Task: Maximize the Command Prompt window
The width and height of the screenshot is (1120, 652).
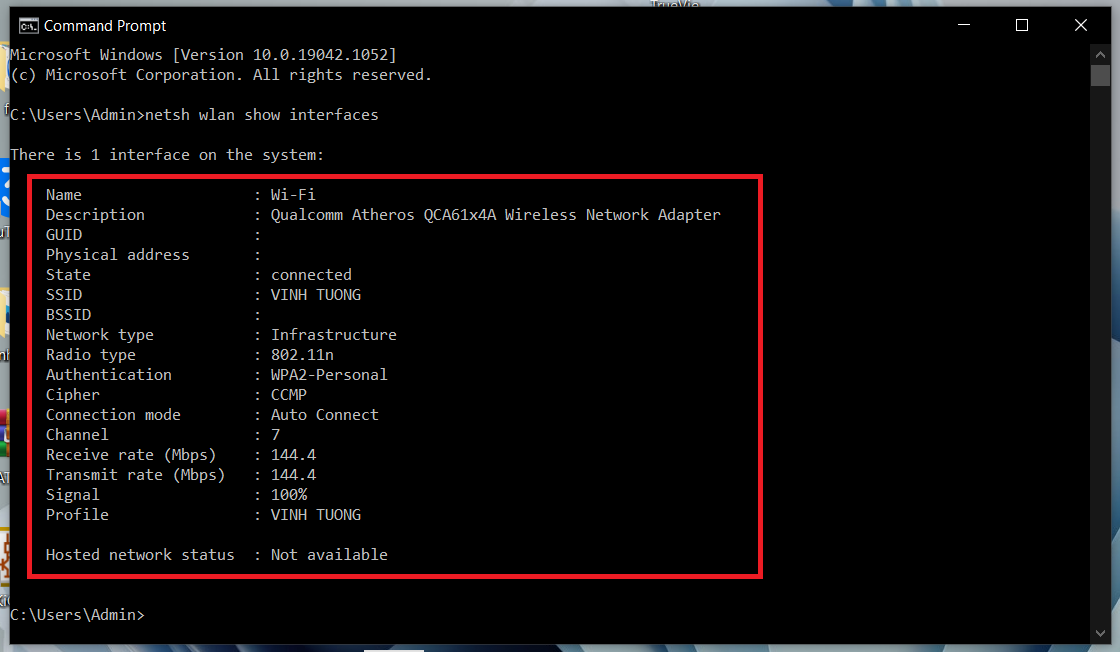Action: [1021, 25]
